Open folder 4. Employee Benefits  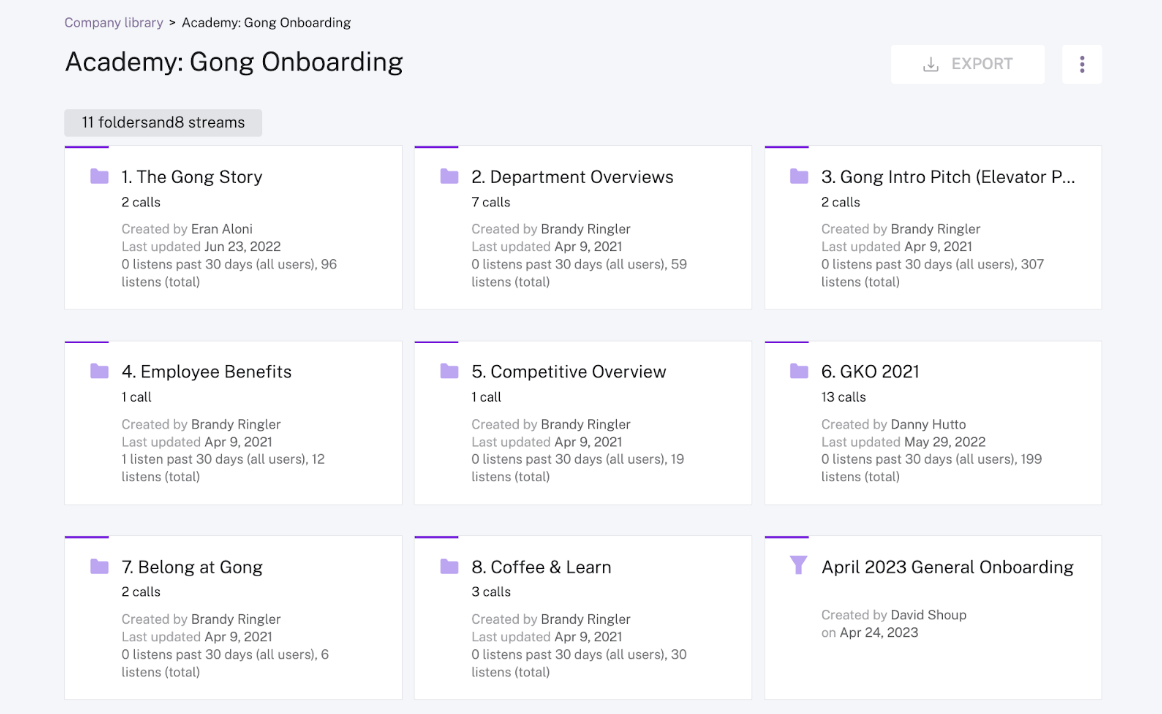point(207,371)
